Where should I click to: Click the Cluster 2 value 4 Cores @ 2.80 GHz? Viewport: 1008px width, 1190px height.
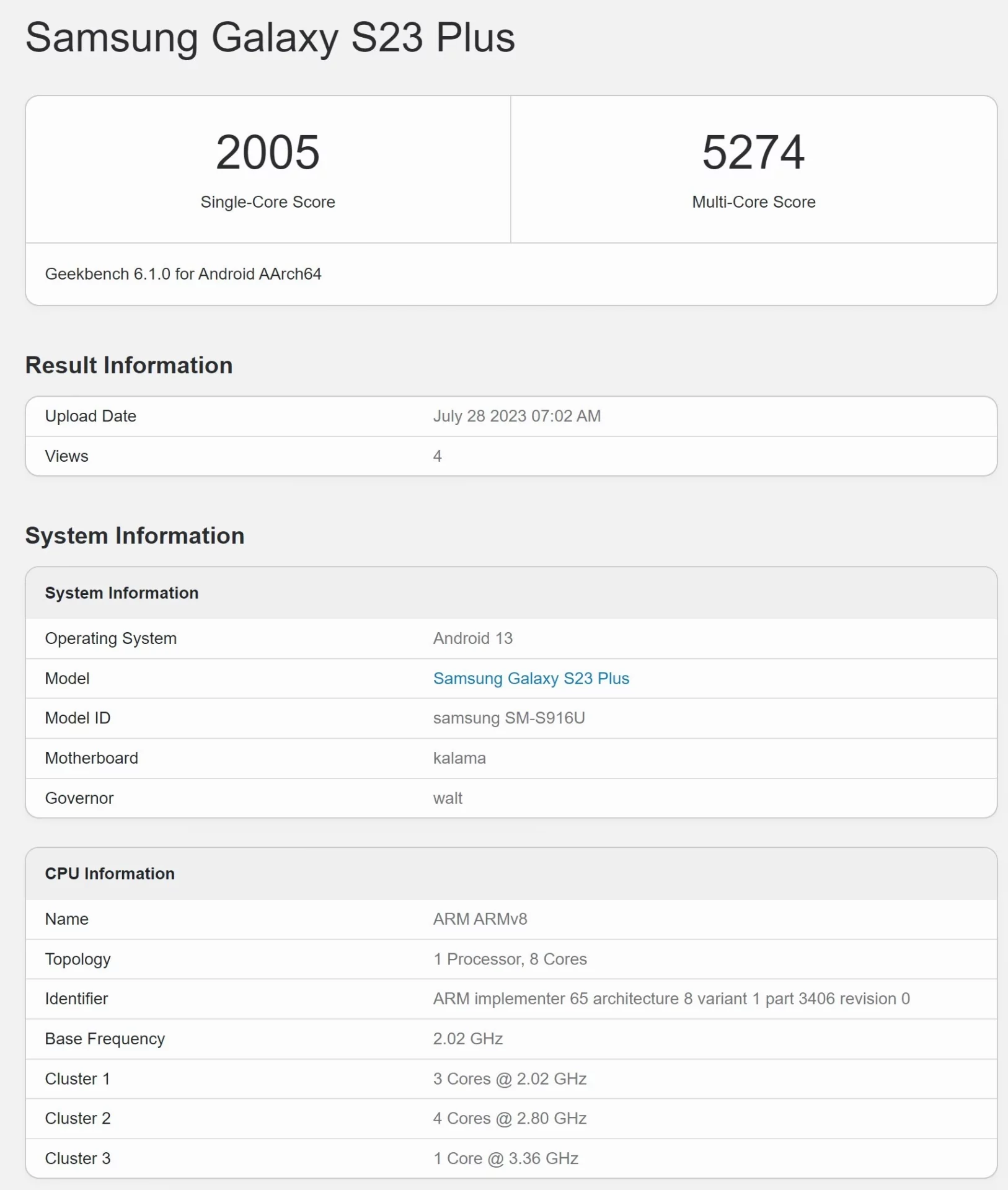(510, 1118)
